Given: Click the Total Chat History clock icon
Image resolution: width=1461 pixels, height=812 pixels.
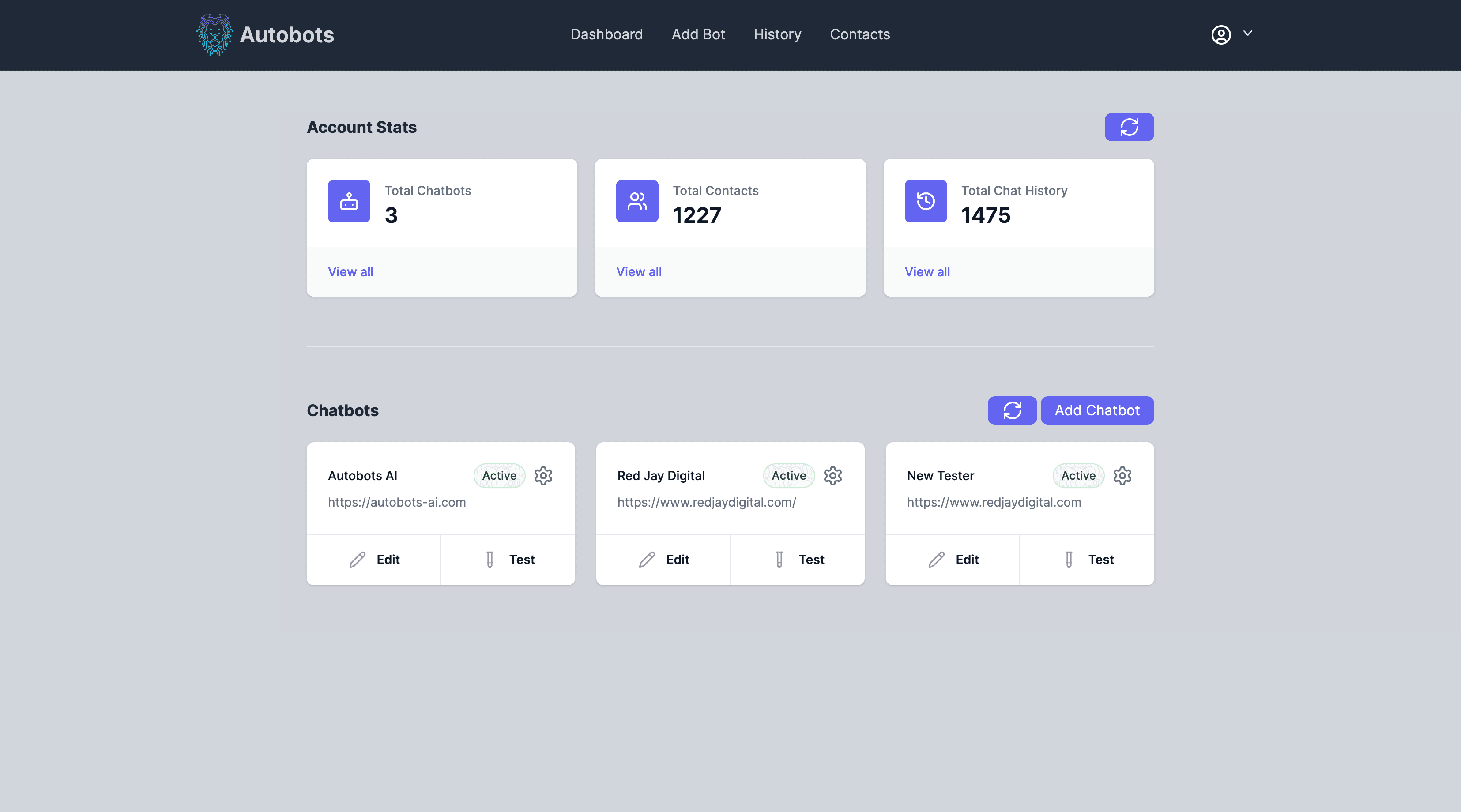Looking at the screenshot, I should click(x=926, y=201).
